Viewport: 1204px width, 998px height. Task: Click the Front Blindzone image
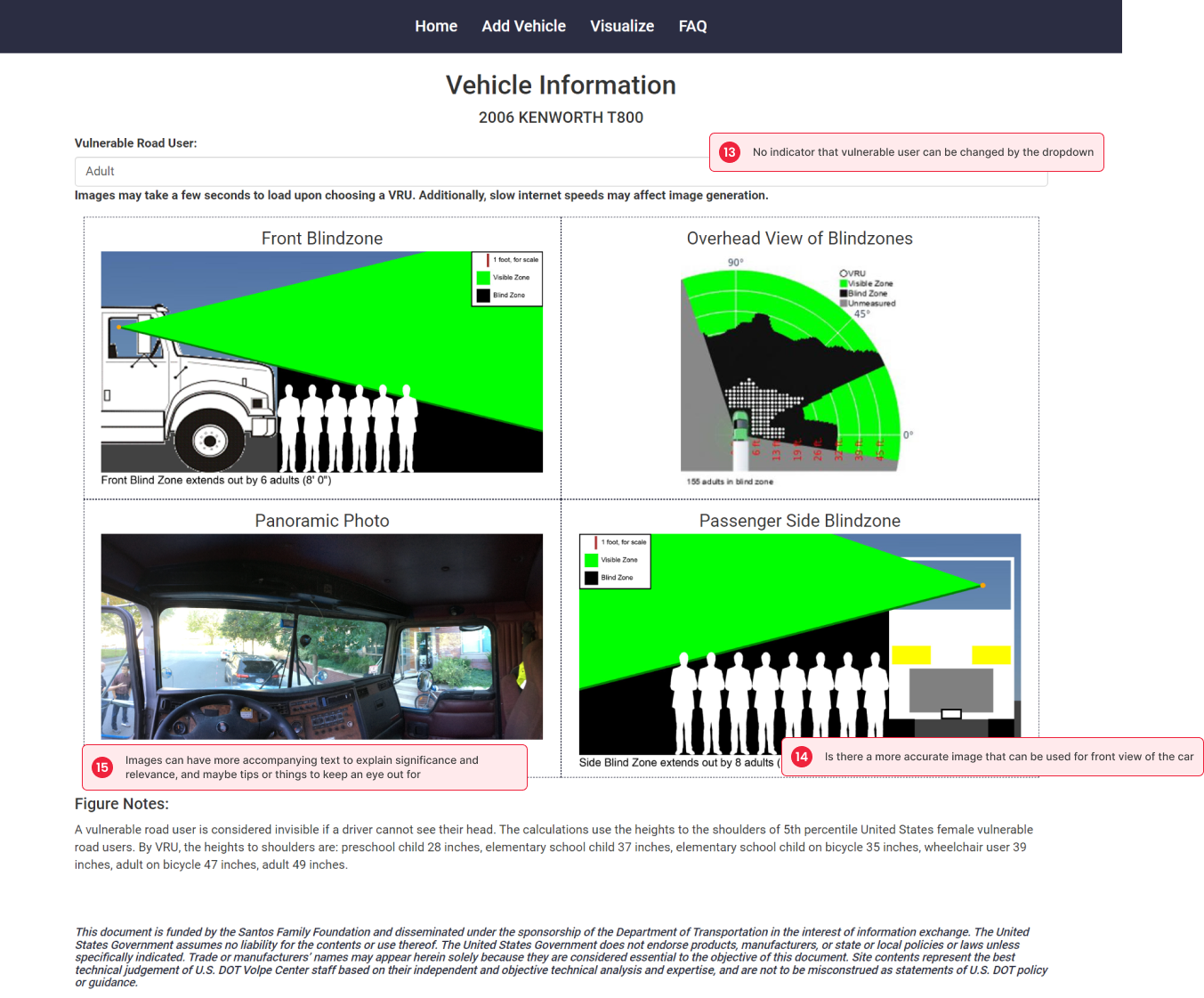322,361
